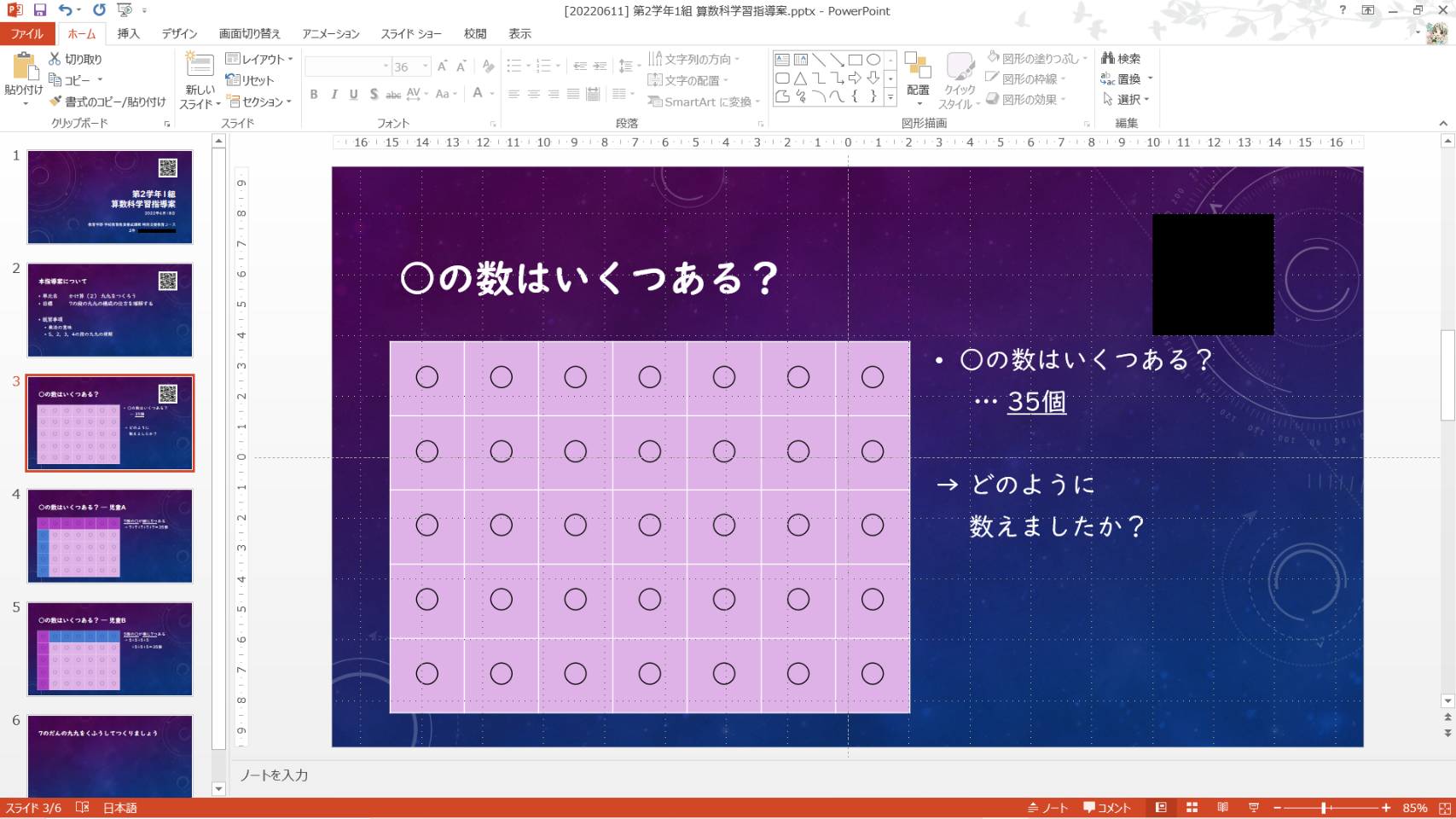
Task: Select slide 4 thumbnail in the panel
Action: click(110, 536)
